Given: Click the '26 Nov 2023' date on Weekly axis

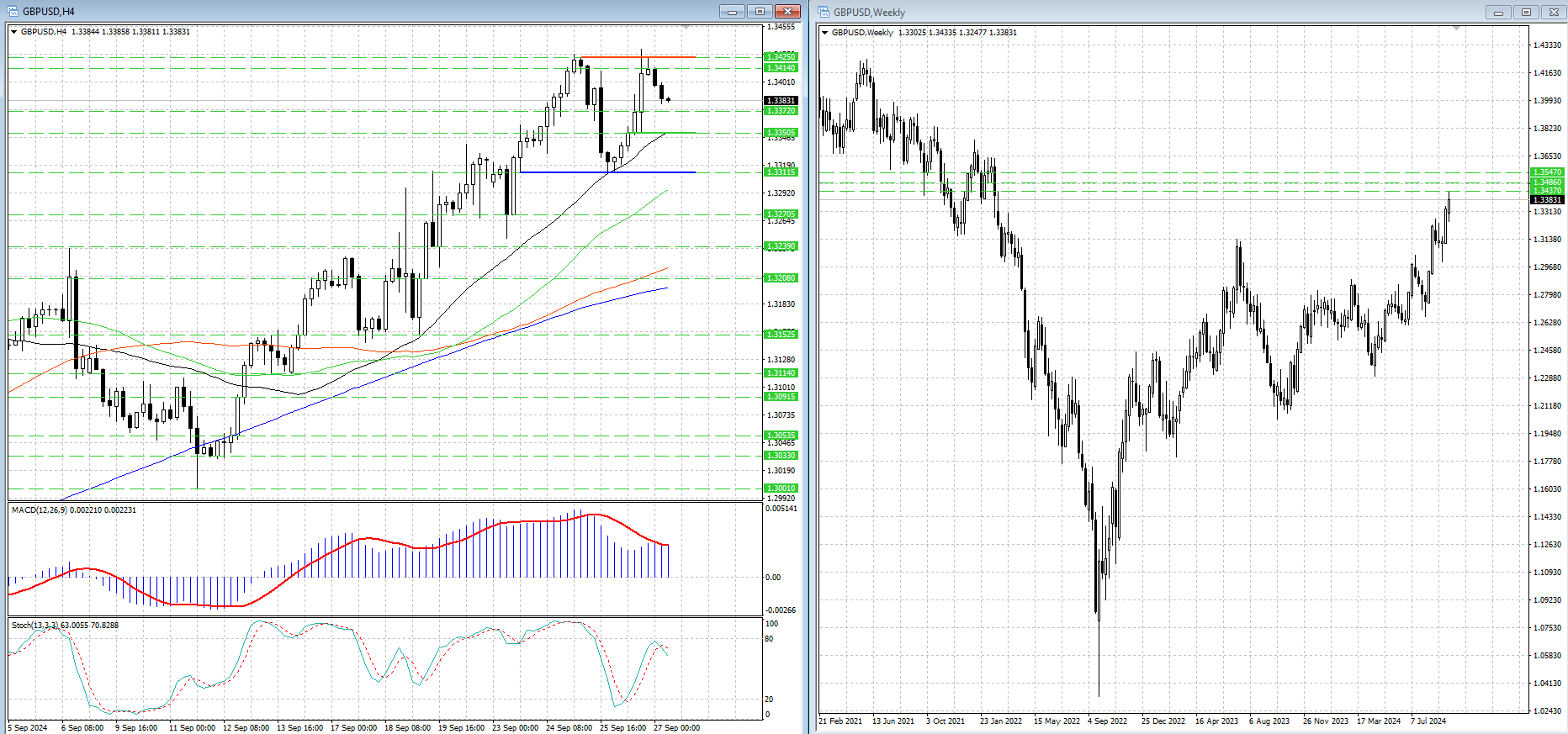Looking at the screenshot, I should [1326, 721].
